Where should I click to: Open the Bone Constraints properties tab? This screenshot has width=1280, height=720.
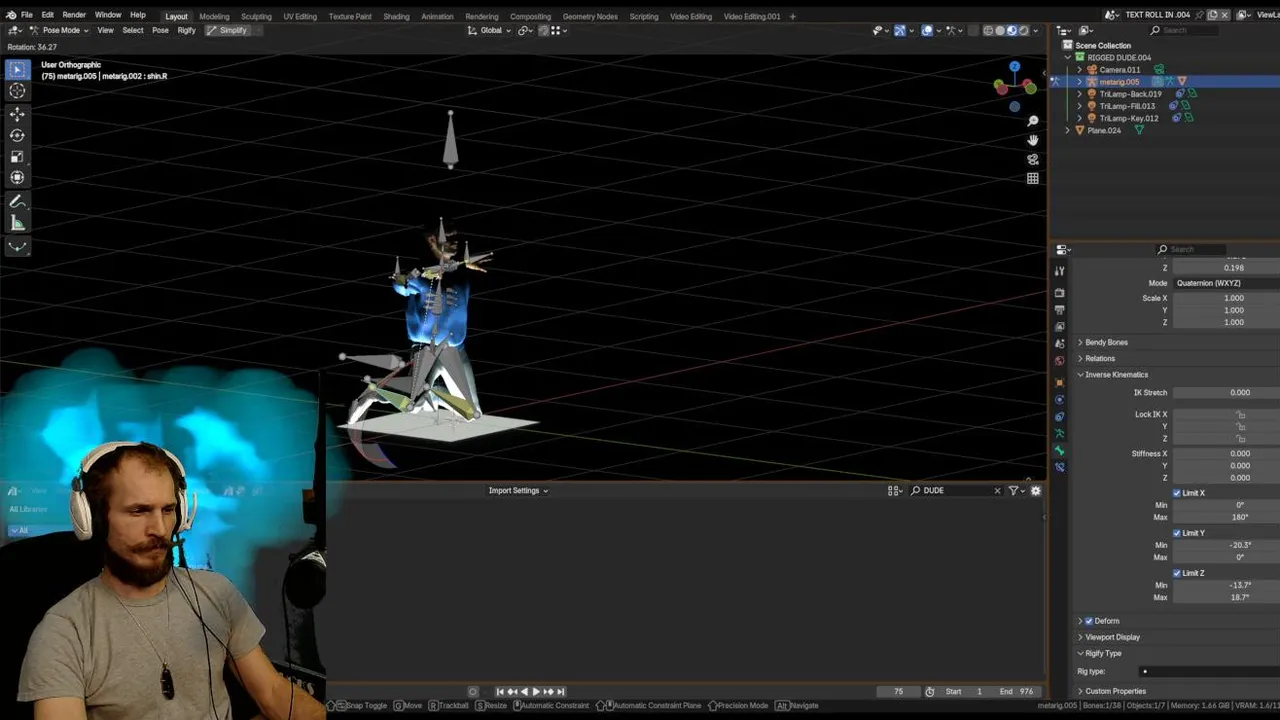pos(1060,467)
